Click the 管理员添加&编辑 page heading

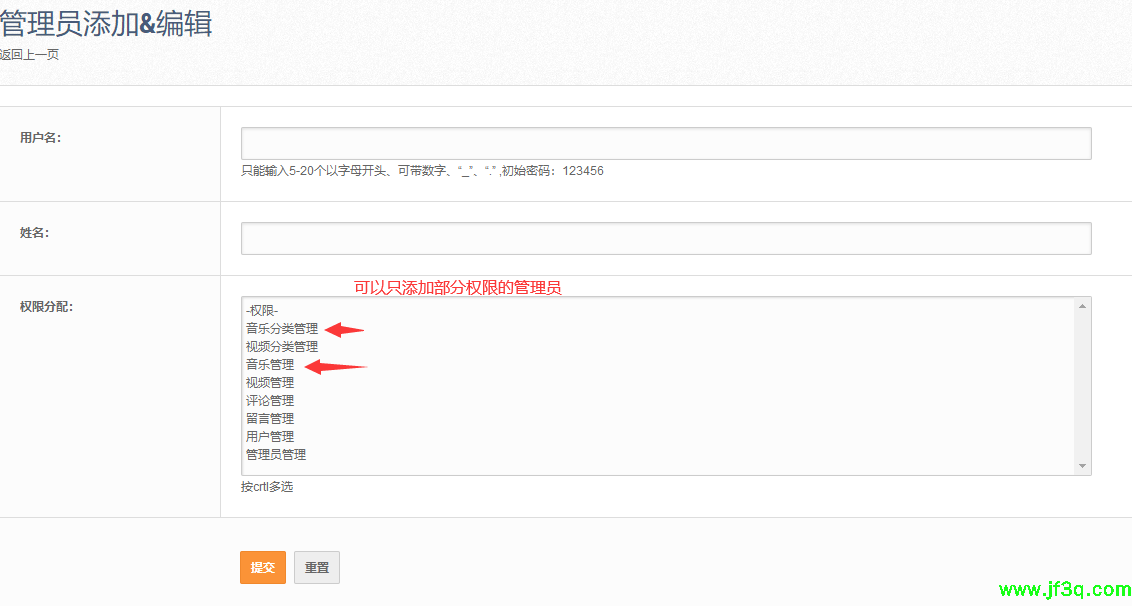(x=106, y=24)
